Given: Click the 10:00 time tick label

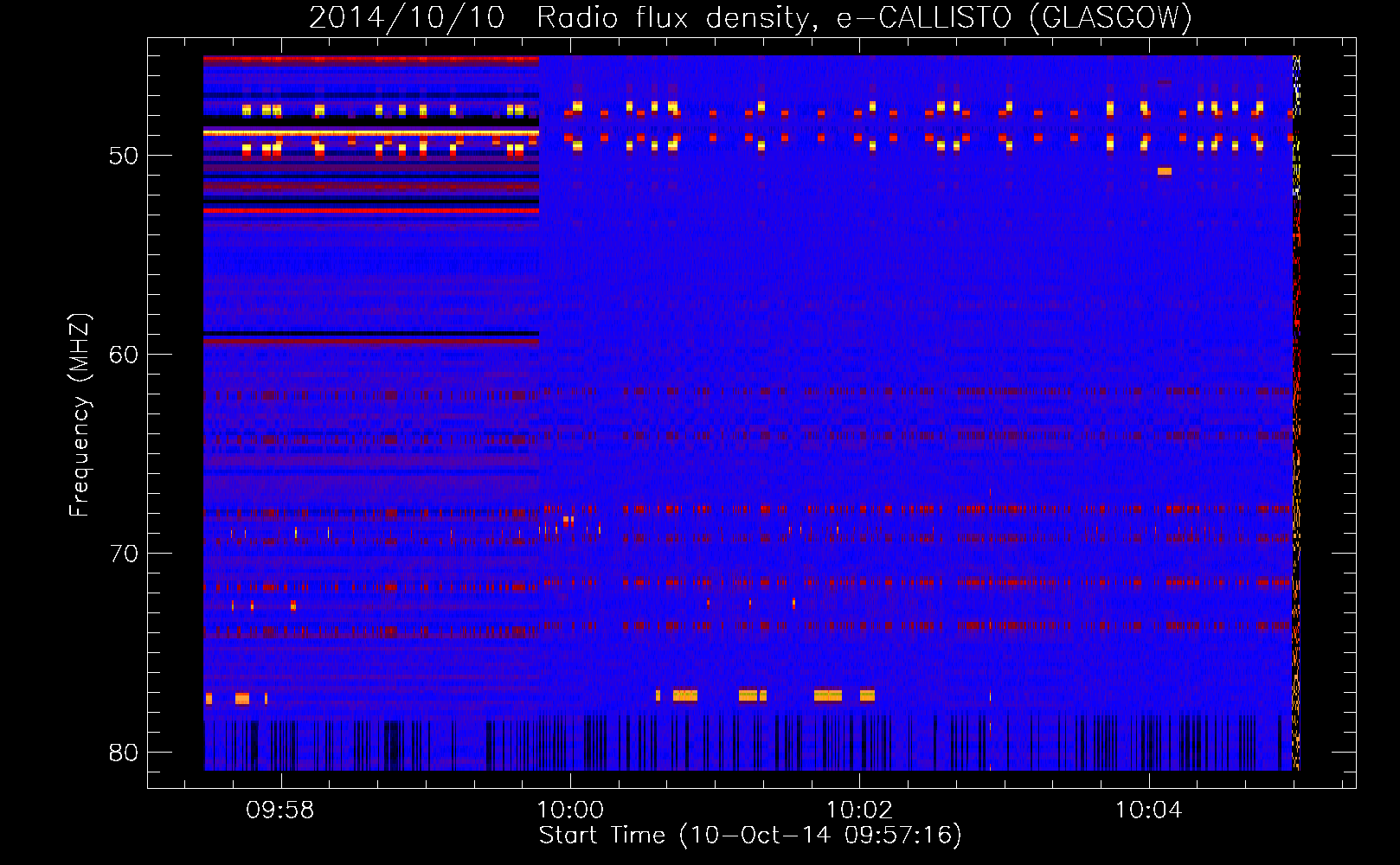Looking at the screenshot, I should (570, 811).
